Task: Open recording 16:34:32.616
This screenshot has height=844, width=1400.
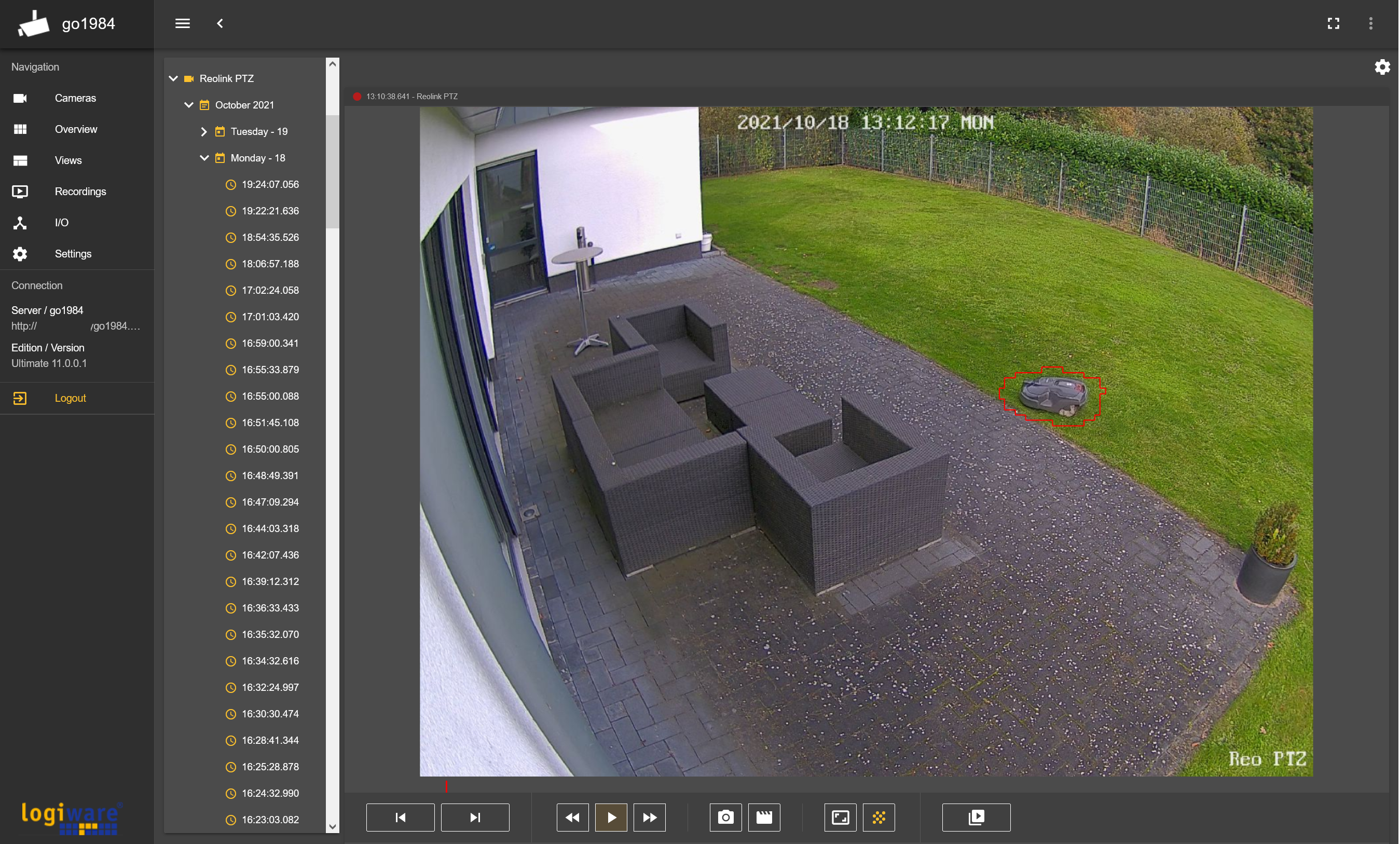Action: (x=270, y=660)
